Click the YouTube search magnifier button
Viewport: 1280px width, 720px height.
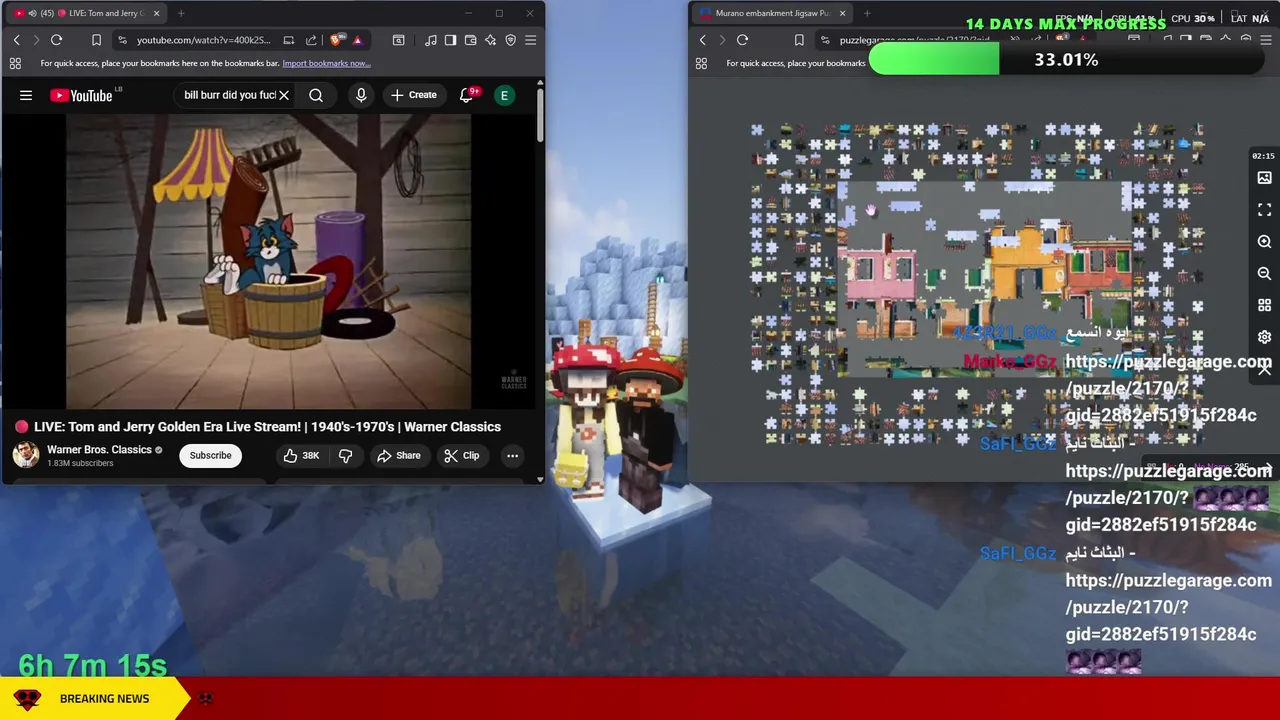[x=316, y=95]
